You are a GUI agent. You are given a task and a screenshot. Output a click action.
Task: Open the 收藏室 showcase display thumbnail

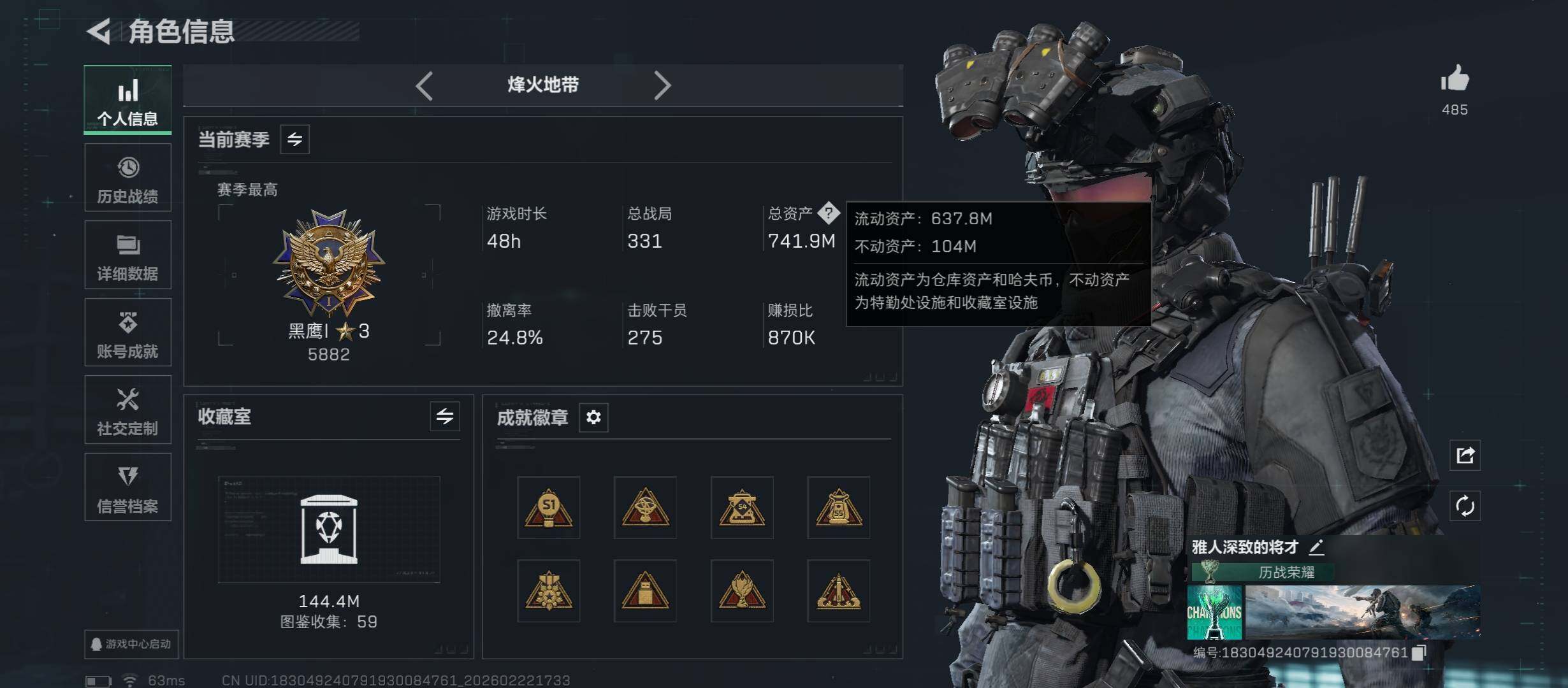coord(329,529)
